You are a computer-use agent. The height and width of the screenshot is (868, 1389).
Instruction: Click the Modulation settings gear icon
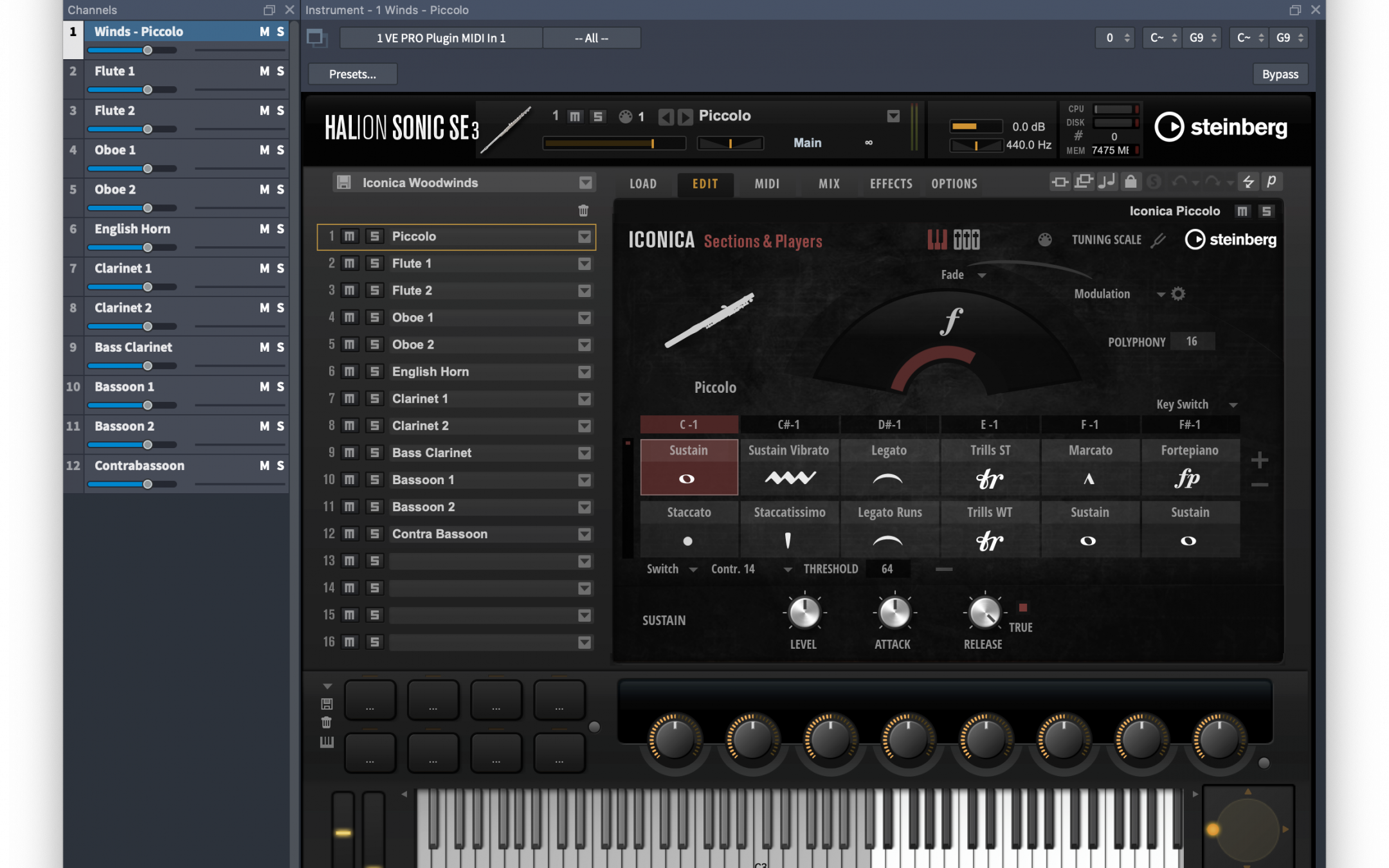pyautogui.click(x=1178, y=294)
